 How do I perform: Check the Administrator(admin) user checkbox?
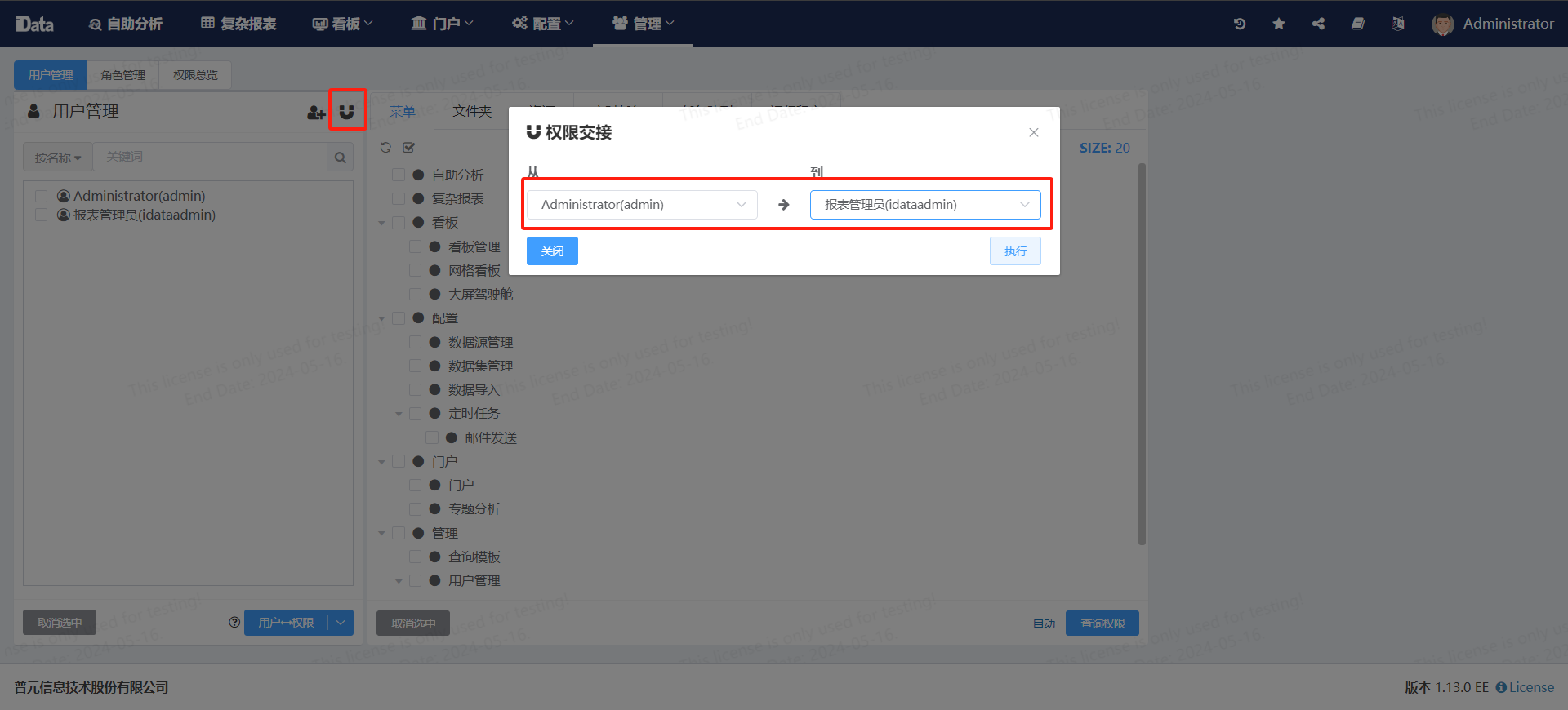pyautogui.click(x=41, y=197)
